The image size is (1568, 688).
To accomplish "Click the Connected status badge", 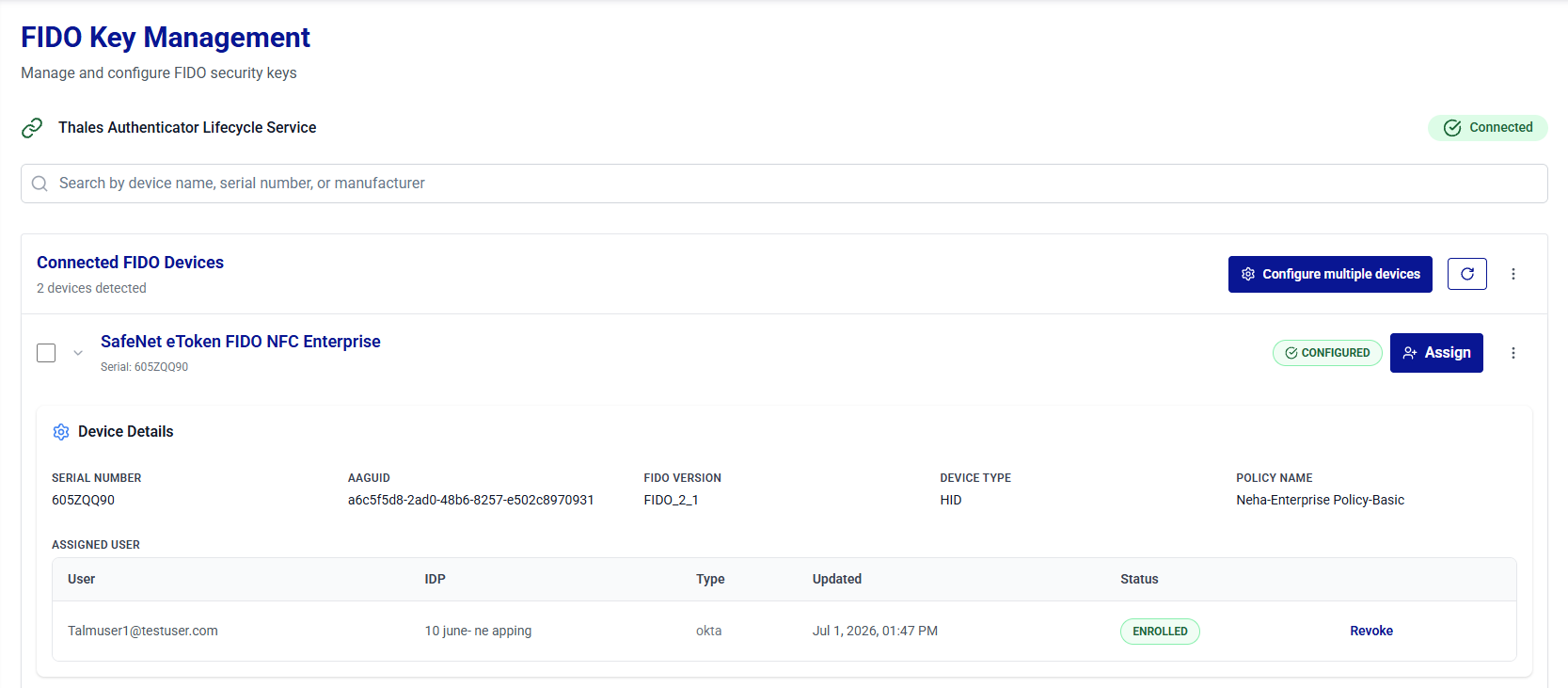I will 1487,128.
